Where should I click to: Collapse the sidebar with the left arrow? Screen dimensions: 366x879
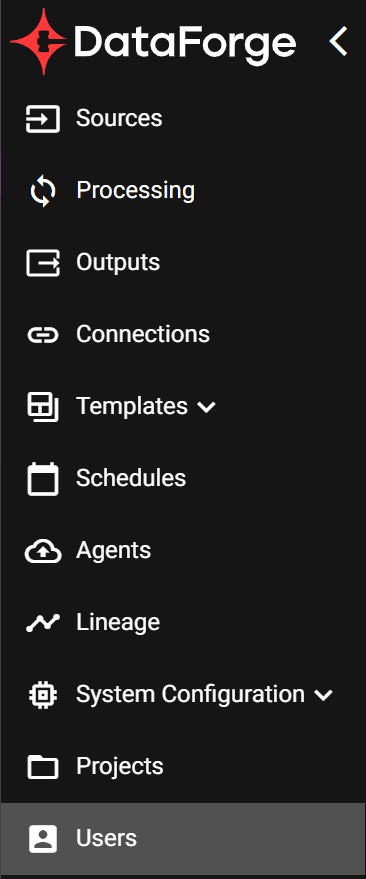tap(339, 41)
